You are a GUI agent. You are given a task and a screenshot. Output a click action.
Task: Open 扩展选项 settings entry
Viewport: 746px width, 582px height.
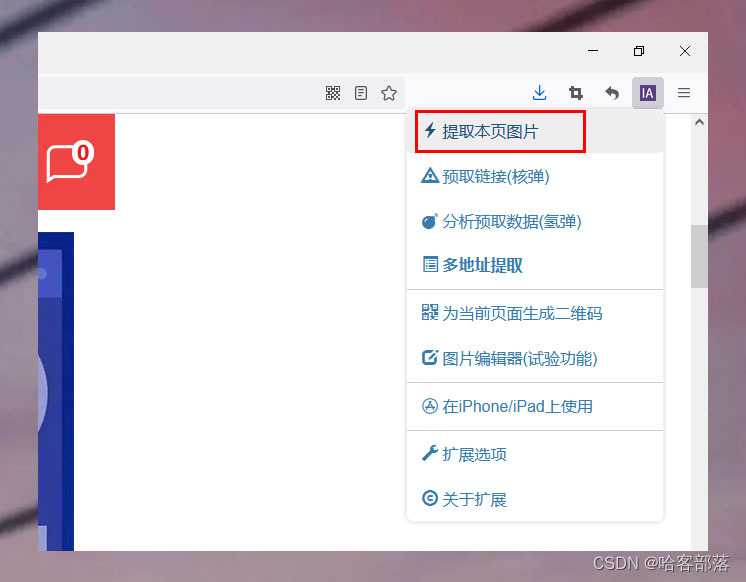pos(535,454)
